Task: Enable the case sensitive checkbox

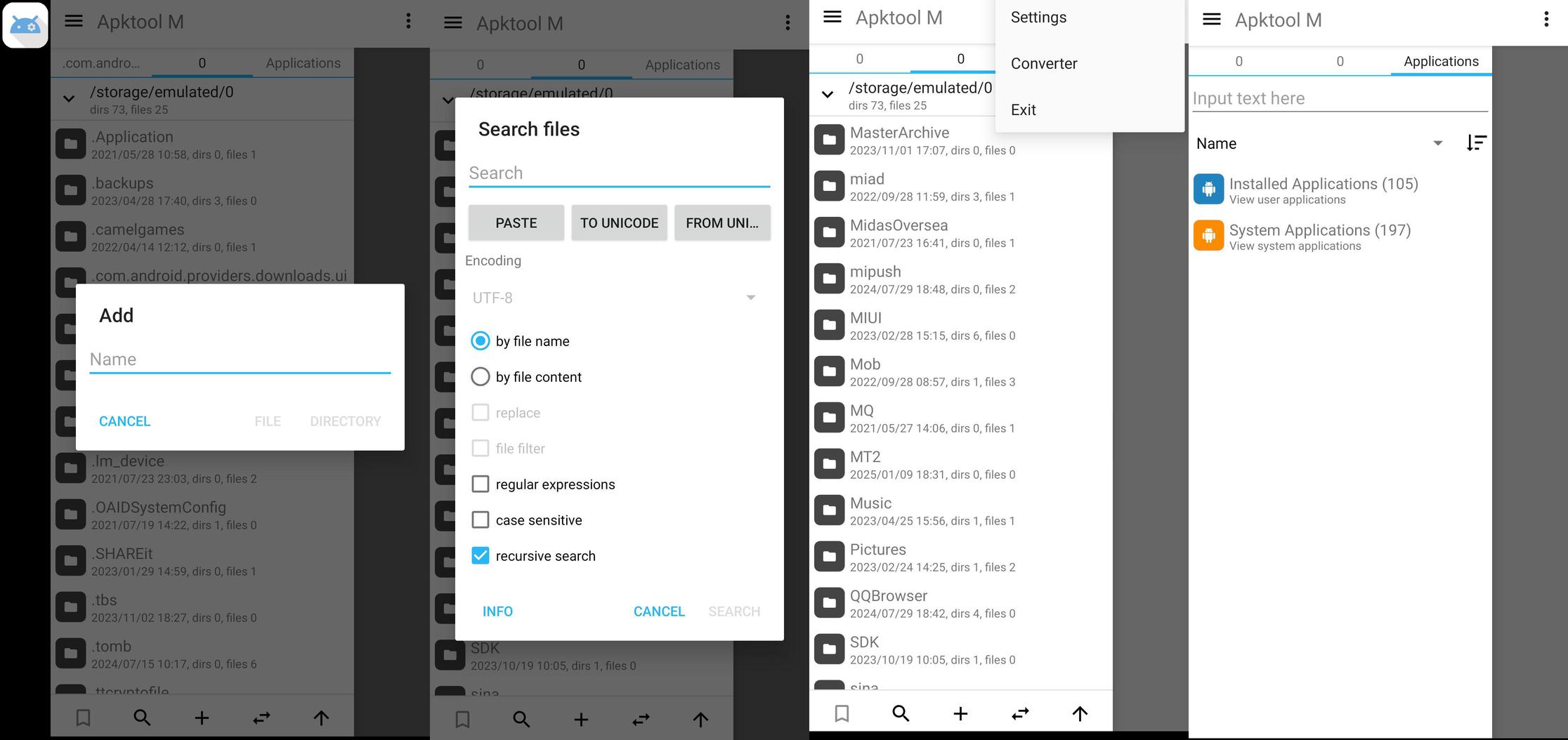Action: 481,520
